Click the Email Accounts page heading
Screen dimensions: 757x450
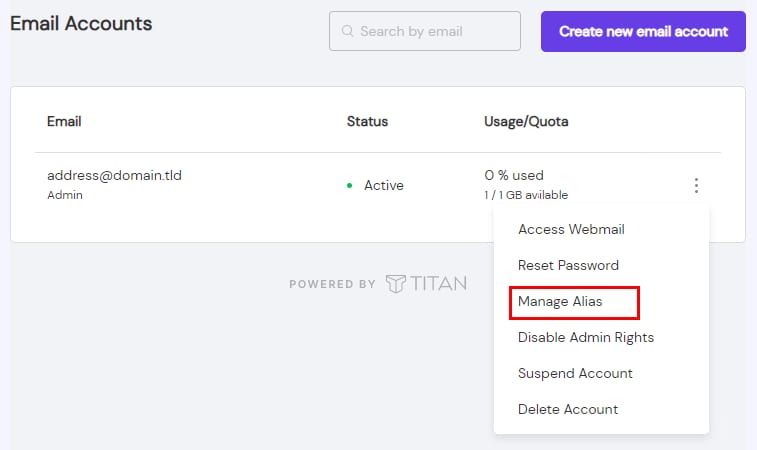click(x=81, y=23)
